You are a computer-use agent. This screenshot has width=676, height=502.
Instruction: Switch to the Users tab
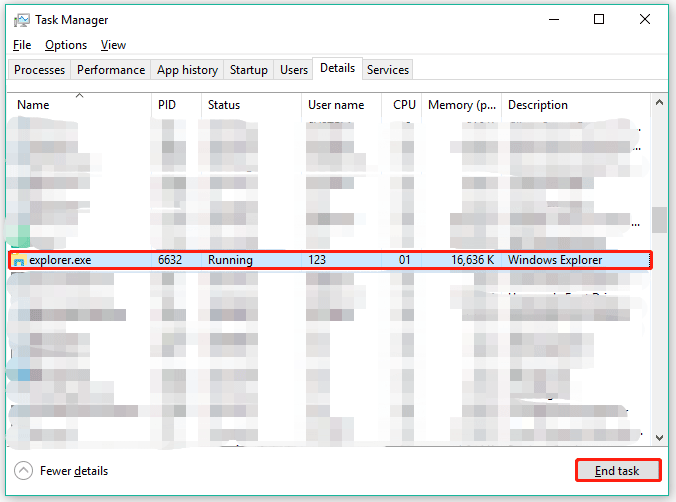294,70
